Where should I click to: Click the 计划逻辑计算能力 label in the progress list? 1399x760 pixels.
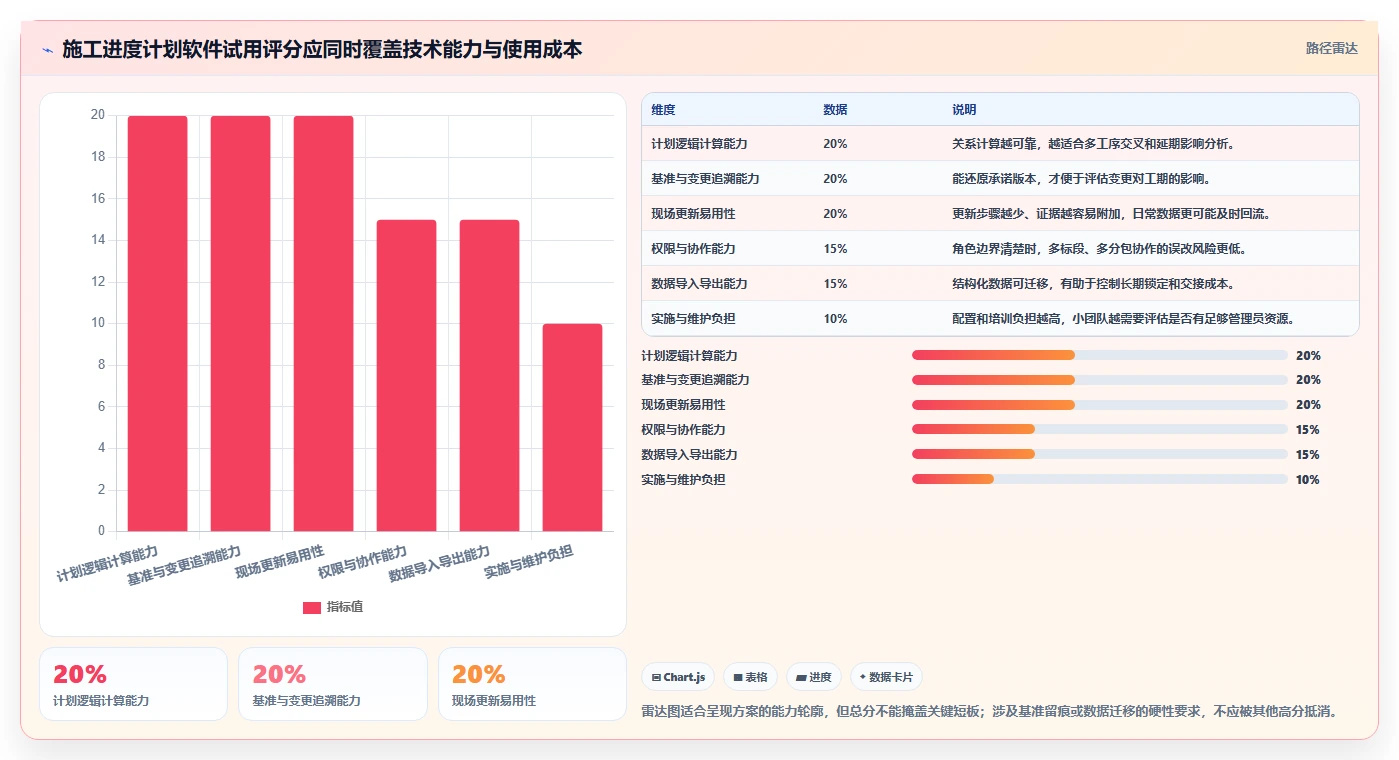pos(689,356)
